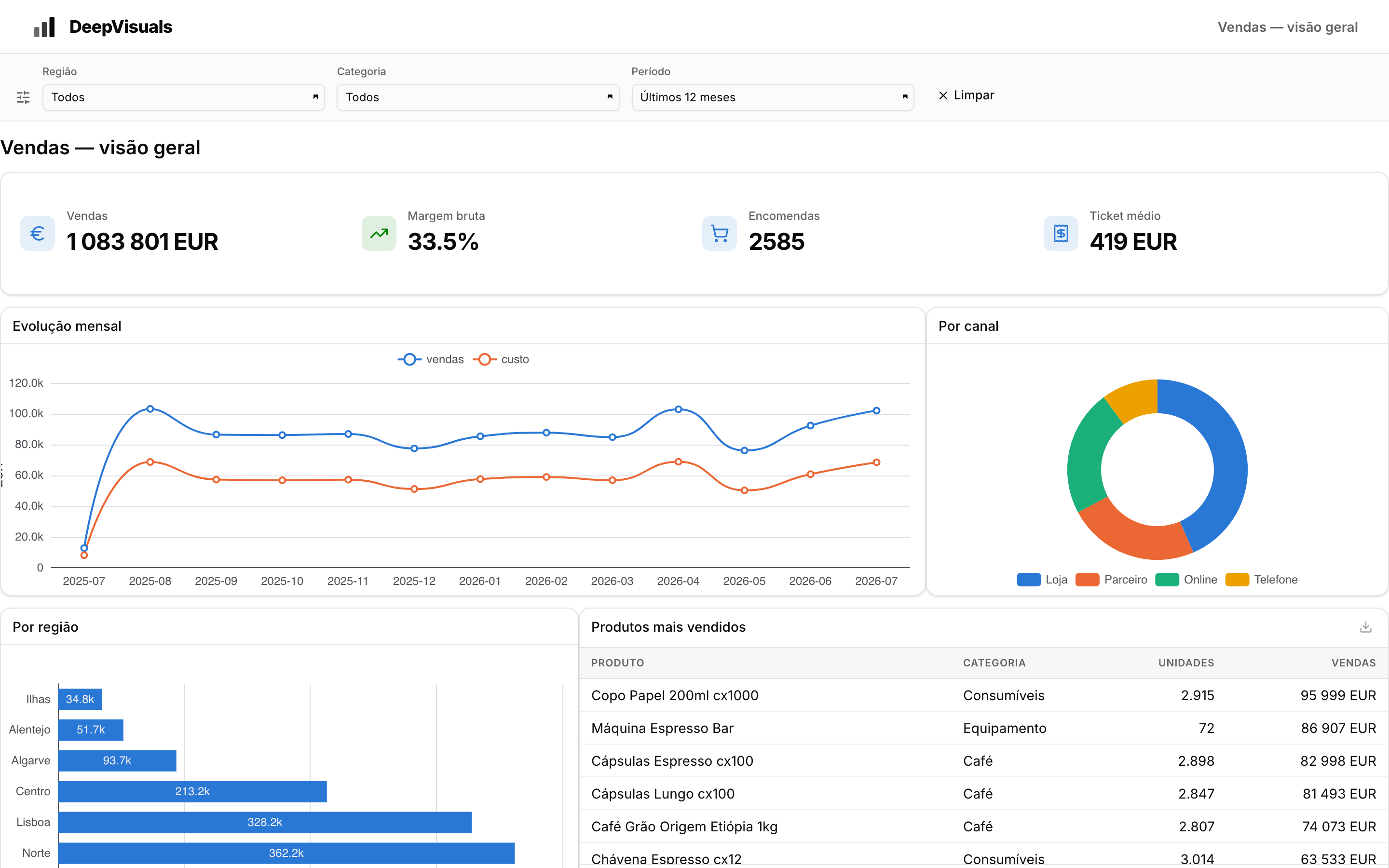
Task: Click the Por região panel title
Action: (x=45, y=627)
